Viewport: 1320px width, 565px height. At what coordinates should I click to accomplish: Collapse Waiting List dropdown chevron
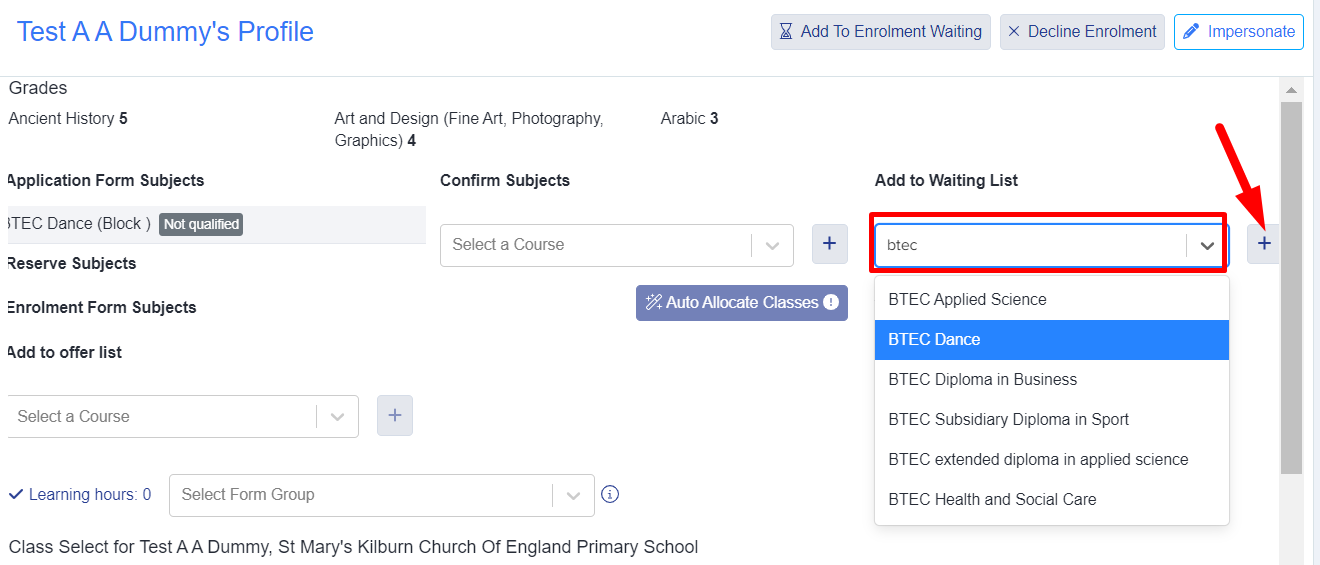click(x=1207, y=245)
